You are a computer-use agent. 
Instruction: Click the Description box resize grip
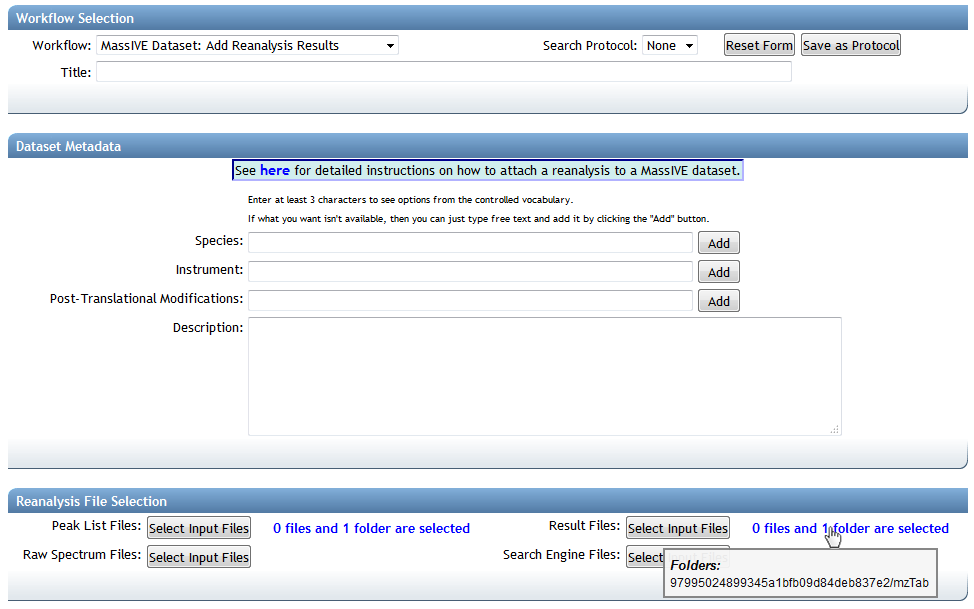coord(835,429)
